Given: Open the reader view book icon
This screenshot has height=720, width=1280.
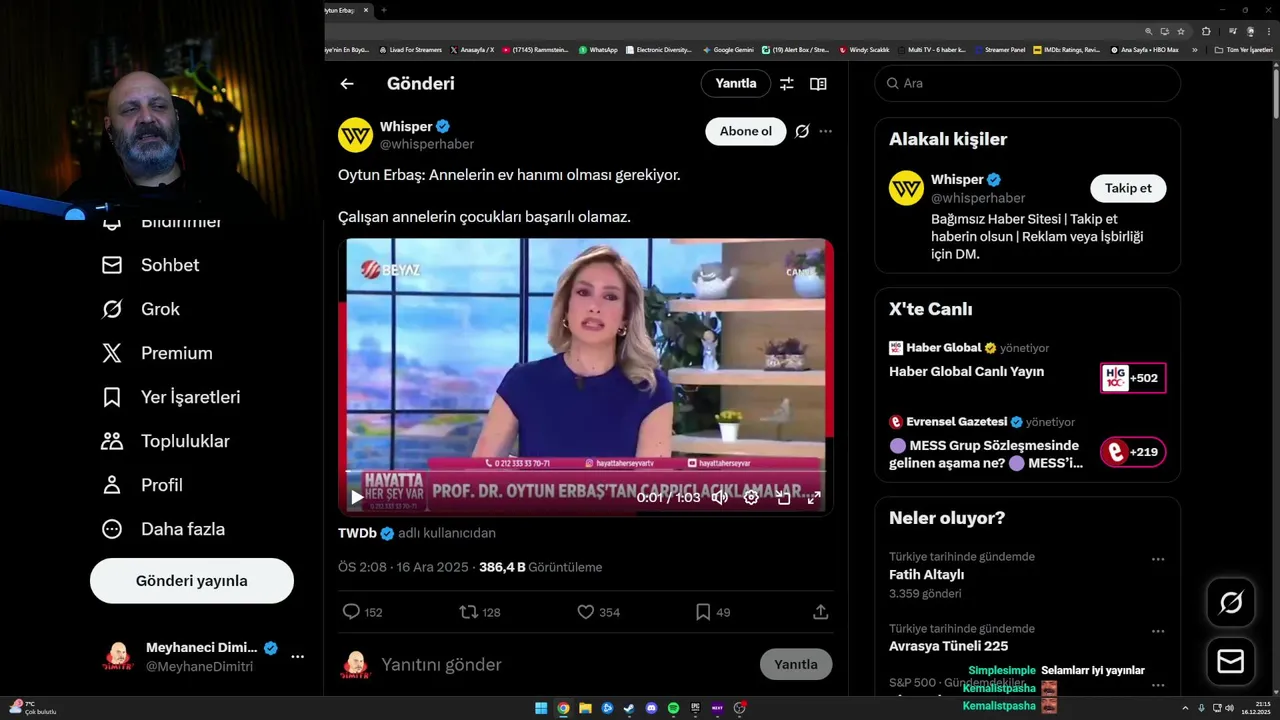Looking at the screenshot, I should (818, 84).
